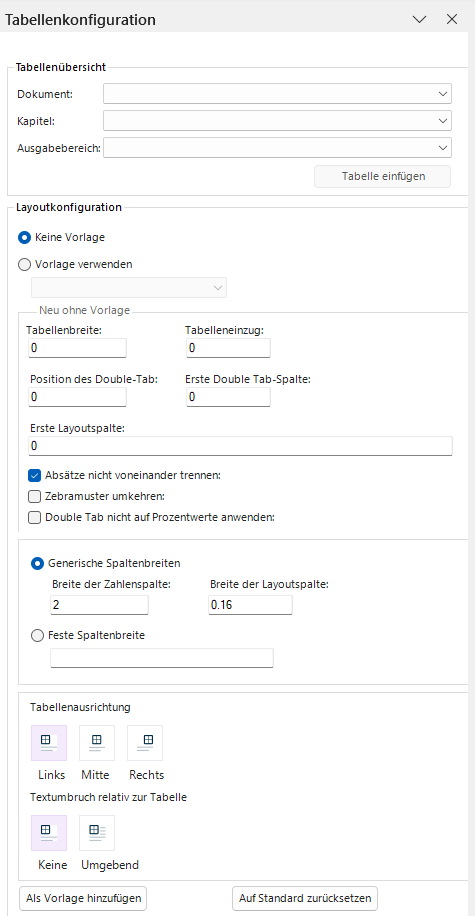
Task: Click the Neu ohne Vorlage group label
Action: click(85, 310)
